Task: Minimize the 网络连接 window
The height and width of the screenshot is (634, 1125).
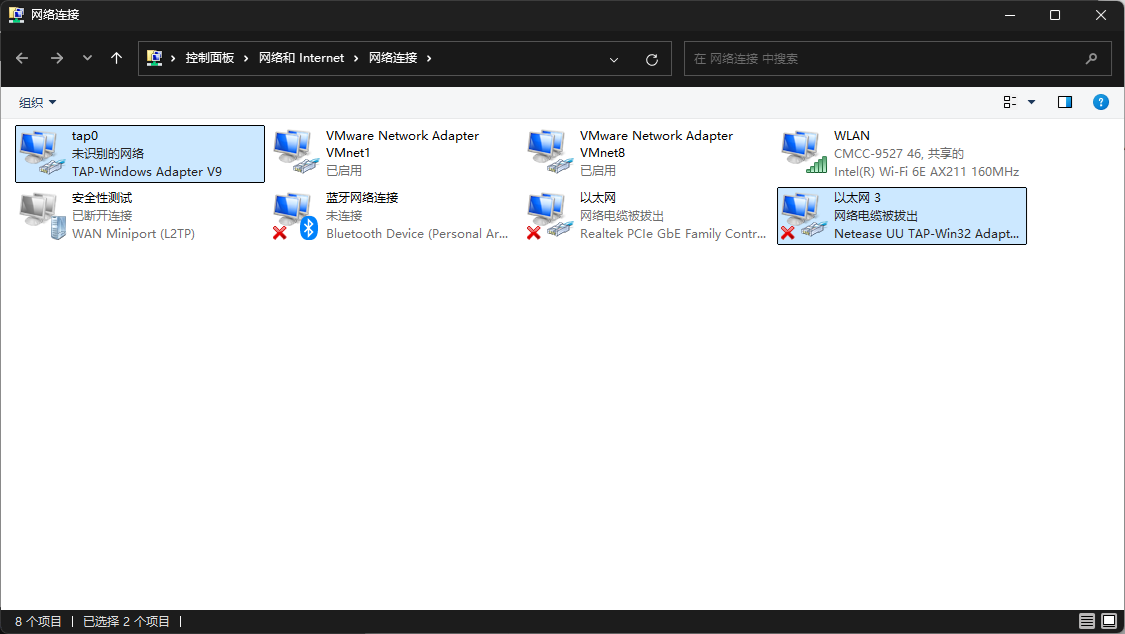Action: 1009,15
